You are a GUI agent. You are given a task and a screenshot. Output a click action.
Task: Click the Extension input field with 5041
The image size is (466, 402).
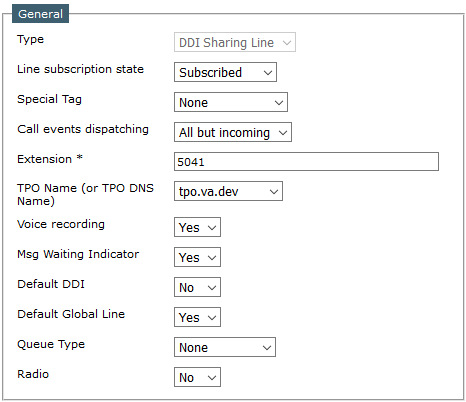coord(306,162)
